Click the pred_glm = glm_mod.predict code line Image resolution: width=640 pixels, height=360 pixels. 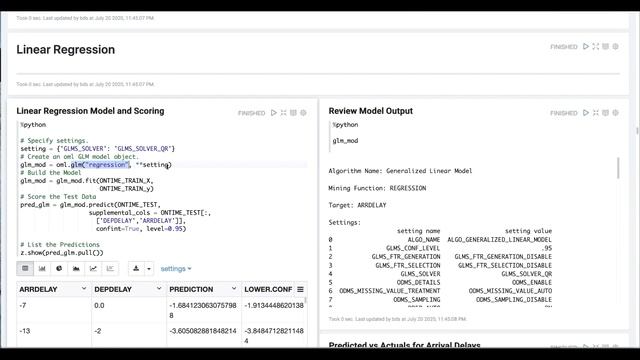tap(91, 204)
